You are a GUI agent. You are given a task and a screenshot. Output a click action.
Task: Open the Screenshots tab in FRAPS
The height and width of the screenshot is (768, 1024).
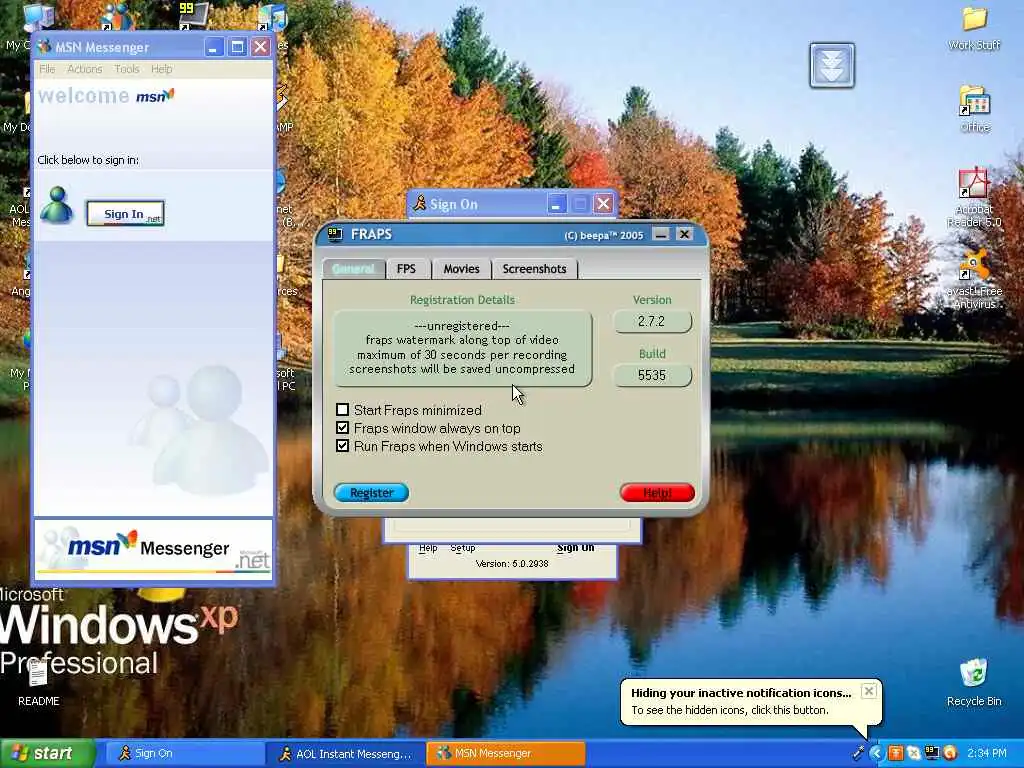click(x=534, y=268)
